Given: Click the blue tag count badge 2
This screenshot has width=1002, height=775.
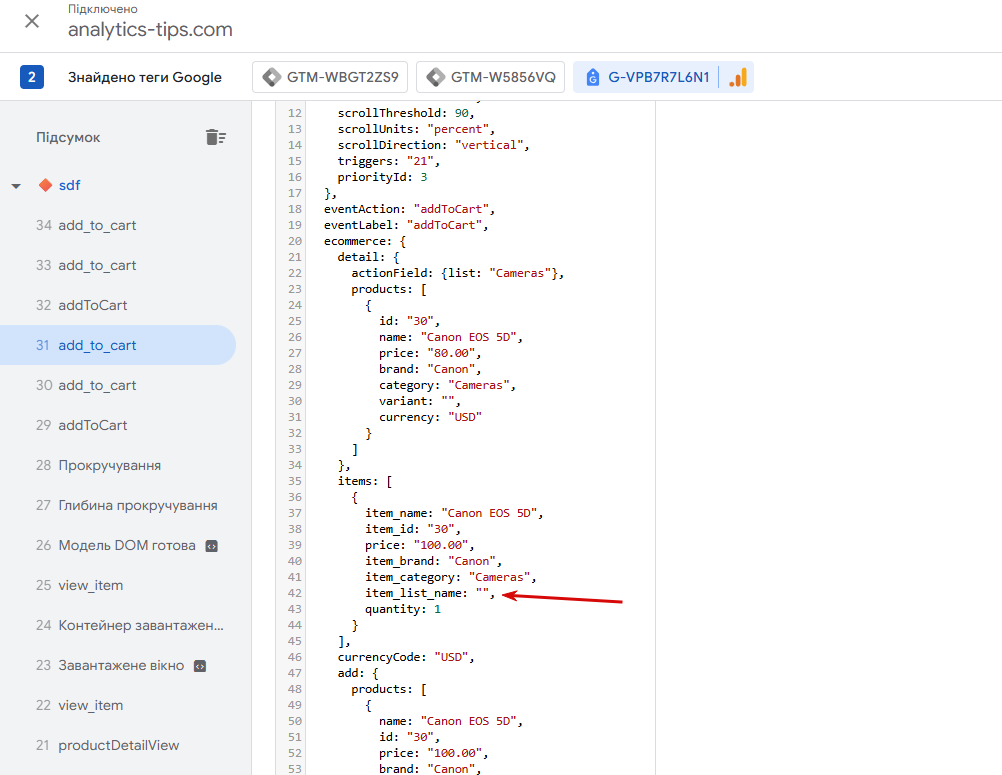Looking at the screenshot, I should tap(32, 77).
